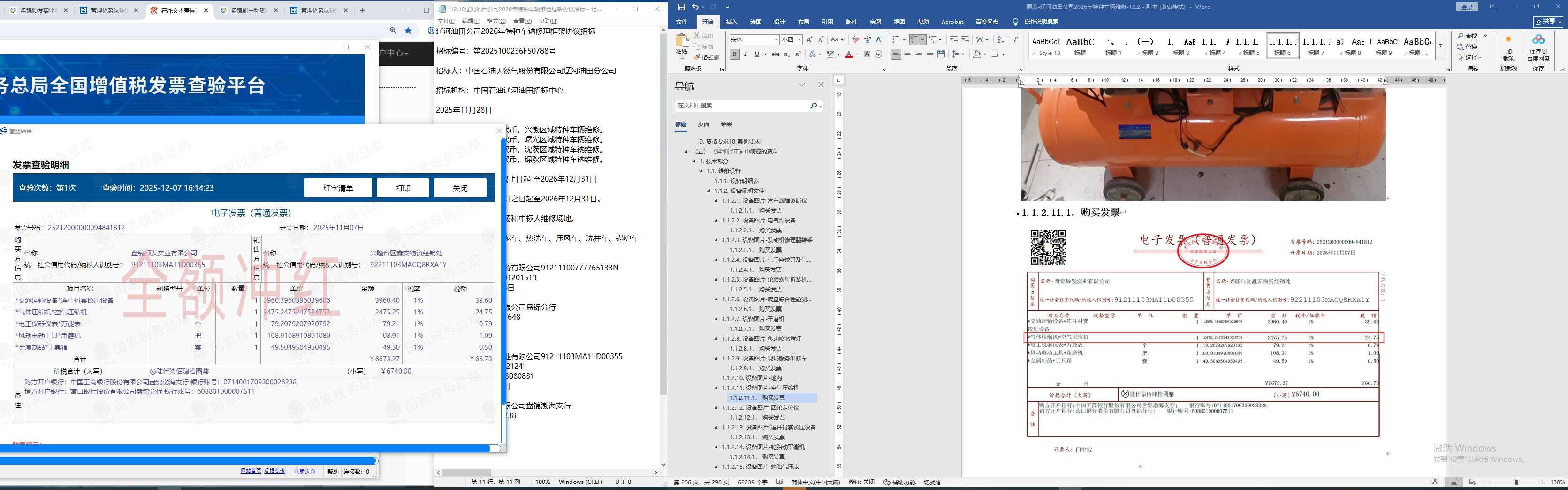The image size is (1568, 490).
Task: Toggle distributed alignment of the paragraph
Action: pos(941,54)
